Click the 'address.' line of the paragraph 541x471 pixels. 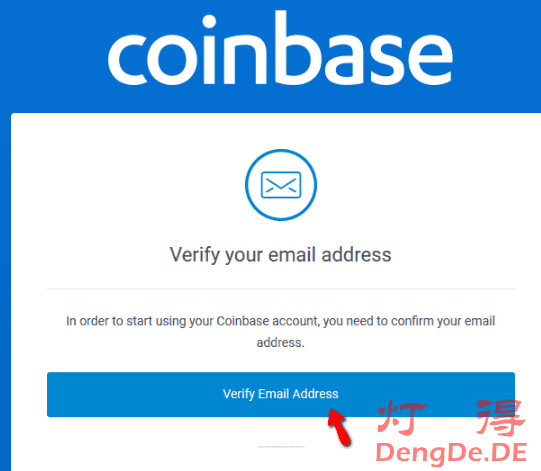[281, 343]
